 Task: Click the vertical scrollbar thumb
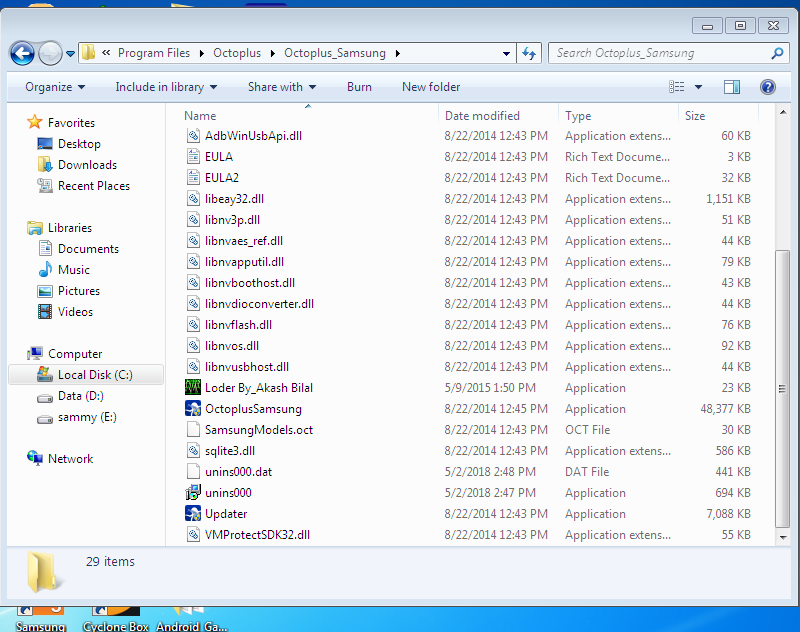tap(782, 389)
